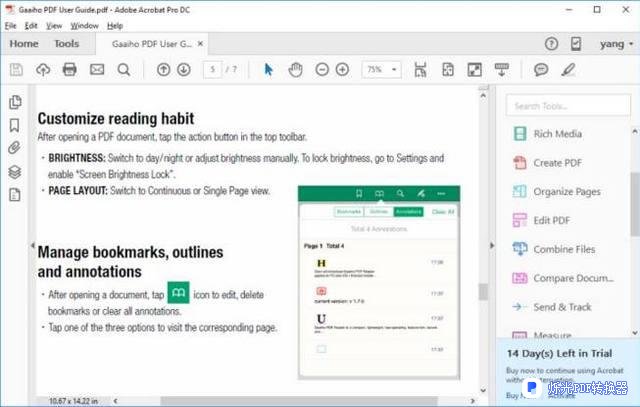The image size is (640, 407).
Task: Open the Send & Track tool
Action: [x=552, y=307]
